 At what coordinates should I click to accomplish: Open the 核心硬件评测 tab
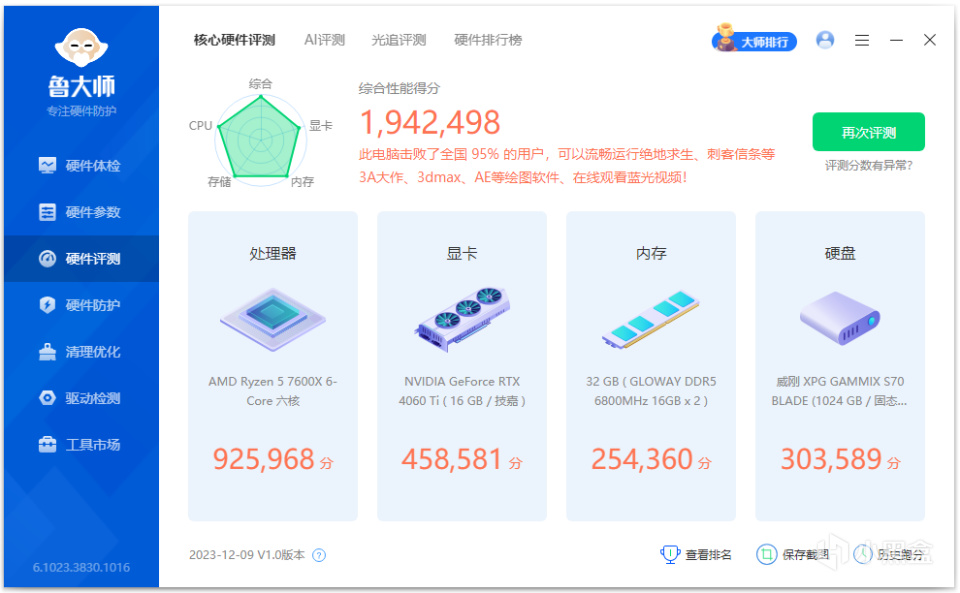tap(234, 40)
